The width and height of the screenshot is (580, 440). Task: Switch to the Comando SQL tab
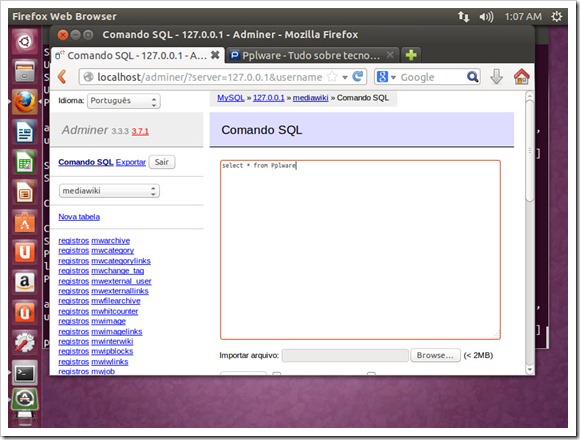pos(137,55)
